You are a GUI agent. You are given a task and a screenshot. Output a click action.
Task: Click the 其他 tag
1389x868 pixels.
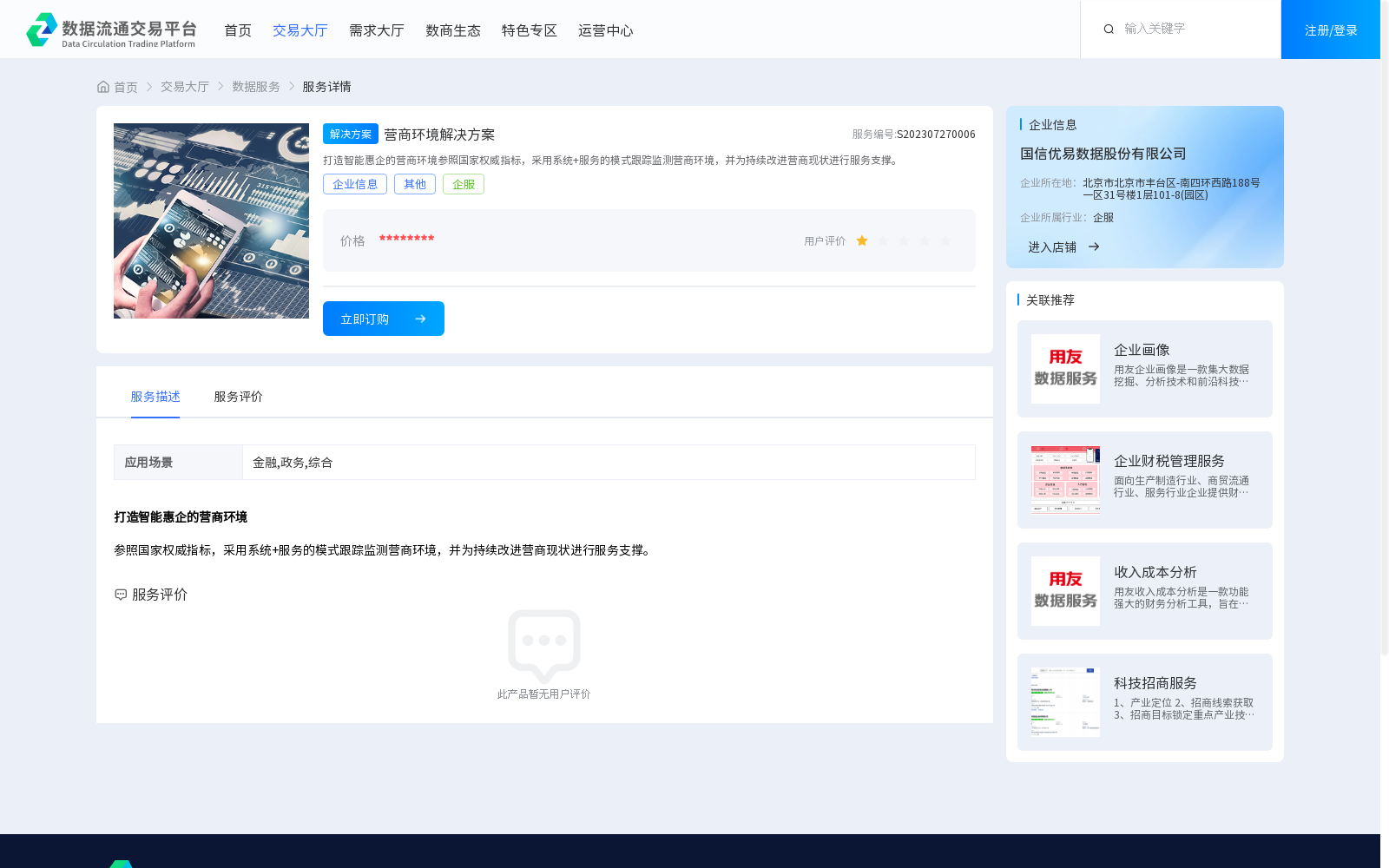[x=415, y=184]
